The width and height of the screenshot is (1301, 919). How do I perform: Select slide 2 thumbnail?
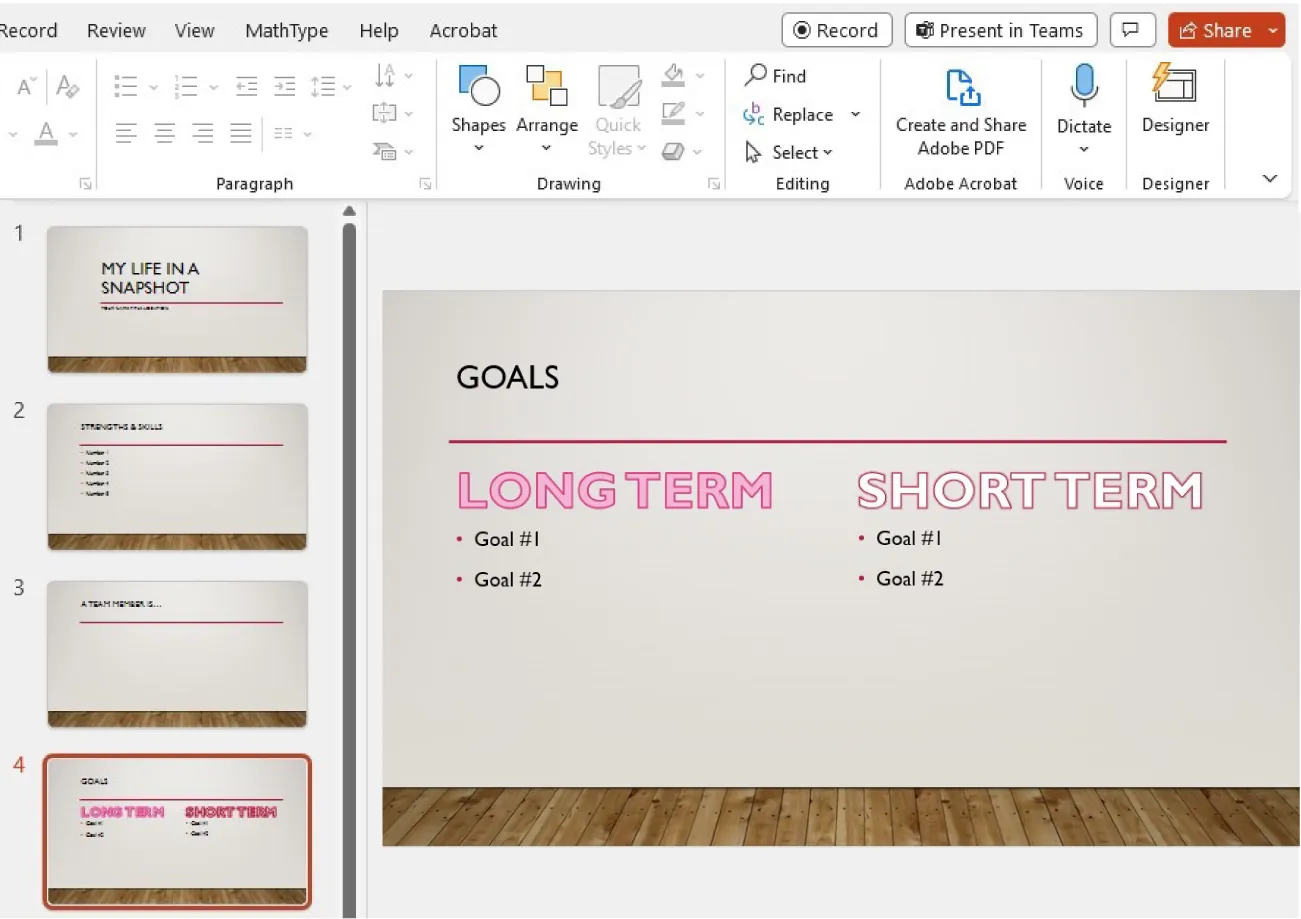(177, 476)
